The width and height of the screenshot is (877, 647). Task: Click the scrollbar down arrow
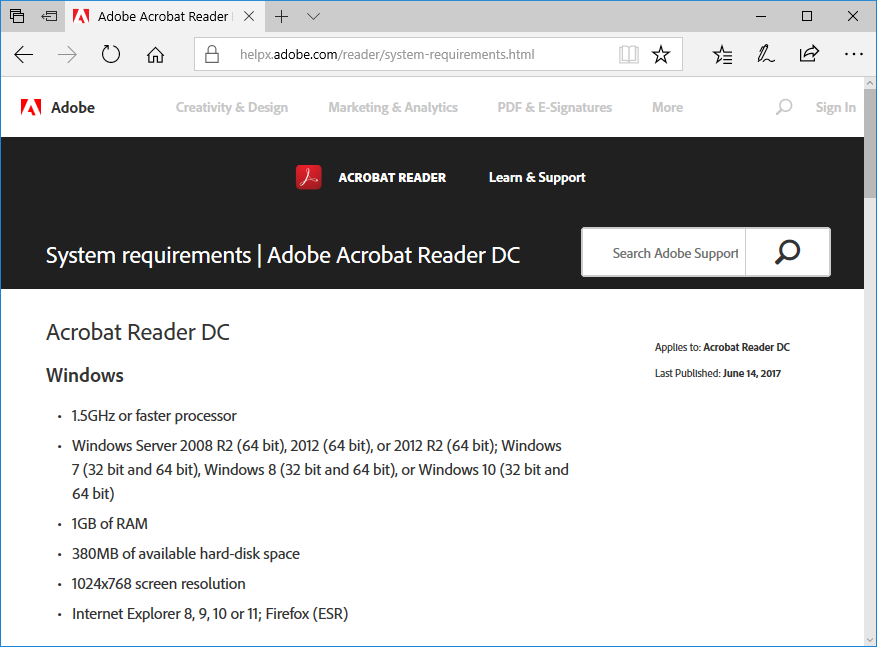870,640
